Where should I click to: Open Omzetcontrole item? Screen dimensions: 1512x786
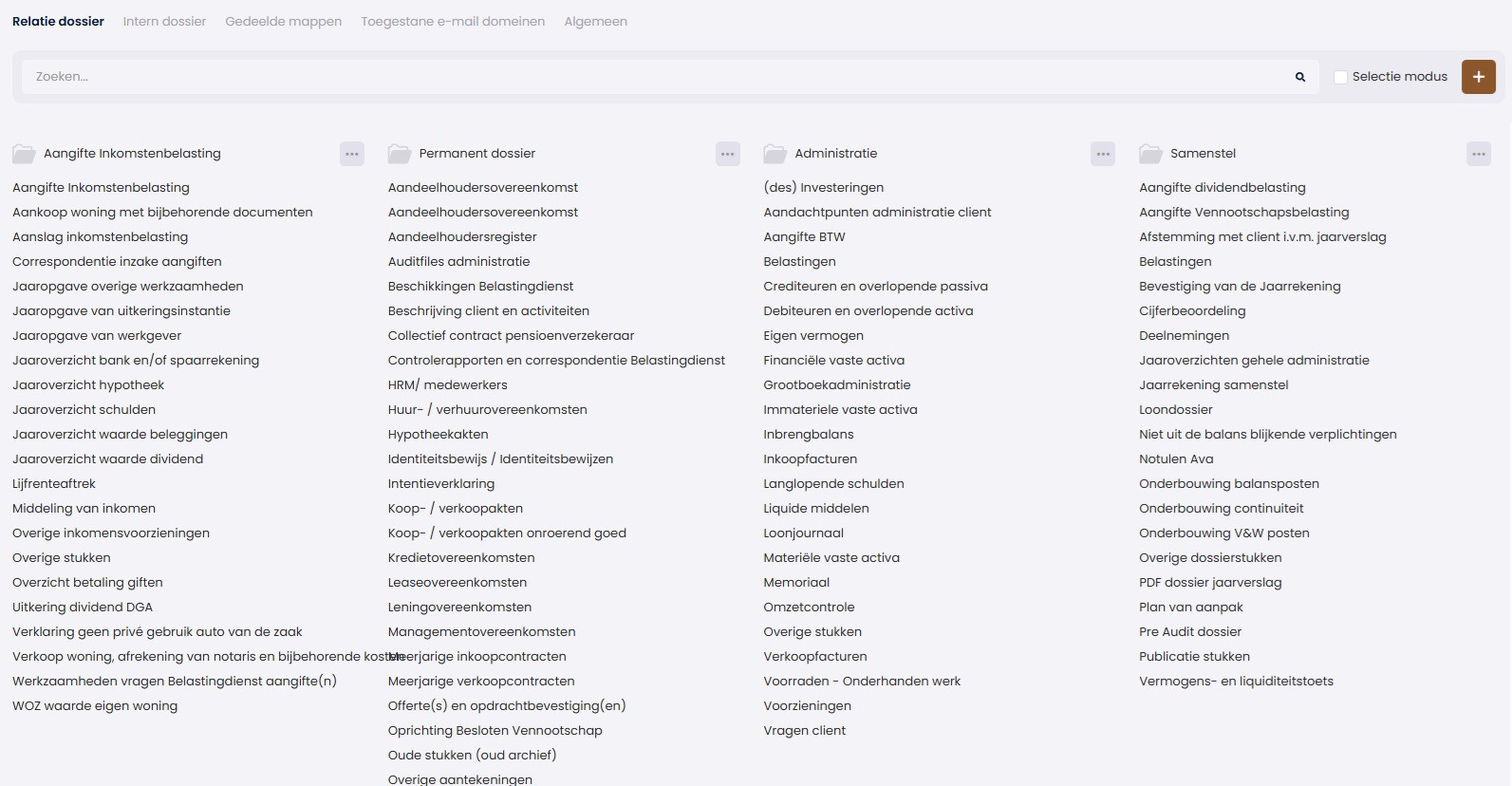(x=809, y=608)
